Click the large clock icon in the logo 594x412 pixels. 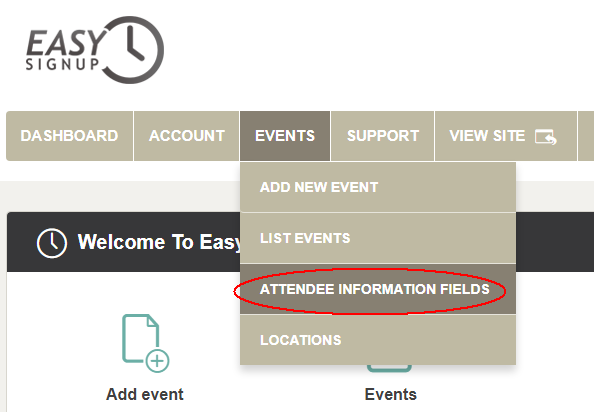[x=132, y=50]
